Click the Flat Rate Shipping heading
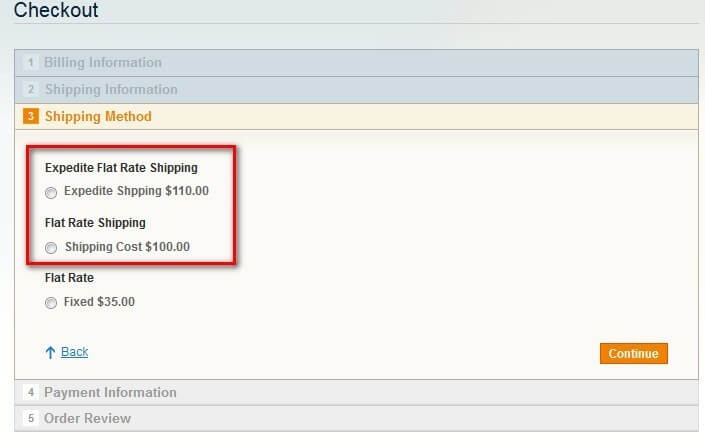Viewport: 705px width, 439px height. click(x=95, y=223)
